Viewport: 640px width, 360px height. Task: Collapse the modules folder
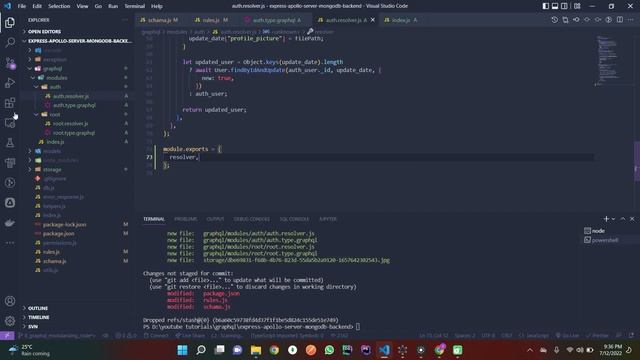click(x=76, y=78)
